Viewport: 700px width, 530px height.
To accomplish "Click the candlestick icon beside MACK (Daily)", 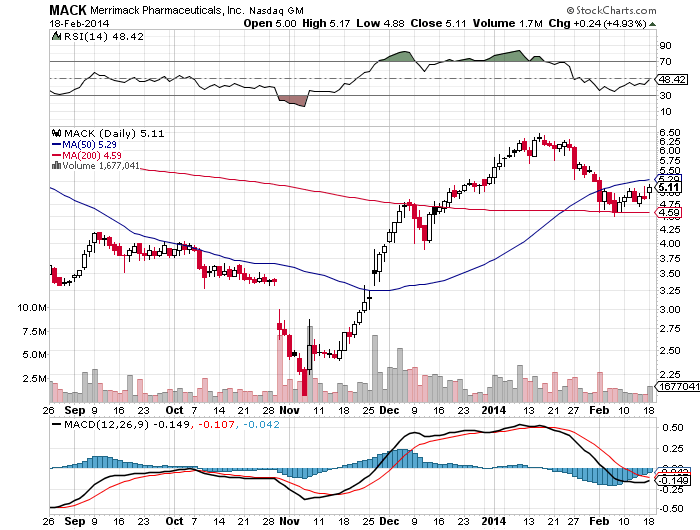I will [x=56, y=133].
